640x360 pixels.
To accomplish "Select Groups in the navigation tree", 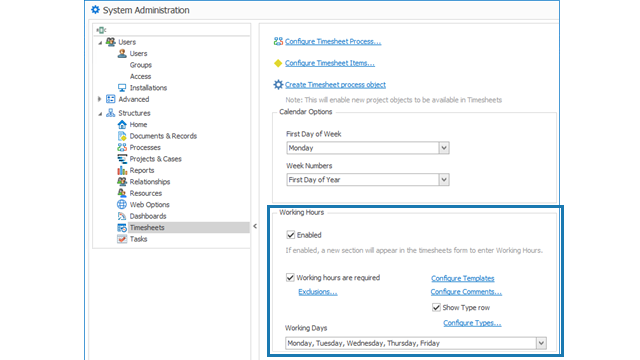I will [140, 65].
